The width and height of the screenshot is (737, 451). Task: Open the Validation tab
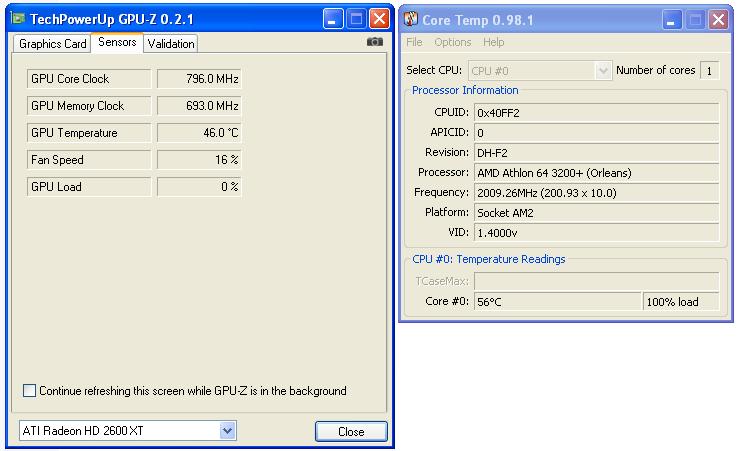[171, 44]
